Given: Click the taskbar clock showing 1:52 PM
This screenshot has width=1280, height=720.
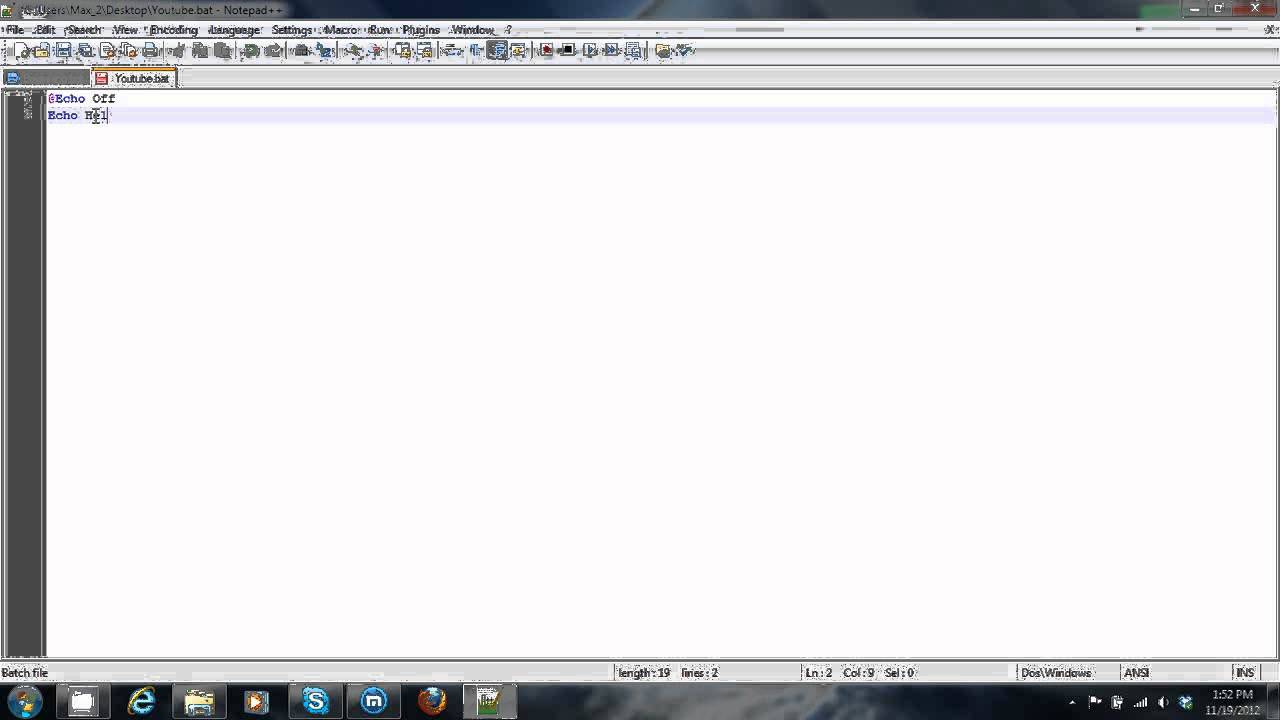Looking at the screenshot, I should [x=1232, y=702].
